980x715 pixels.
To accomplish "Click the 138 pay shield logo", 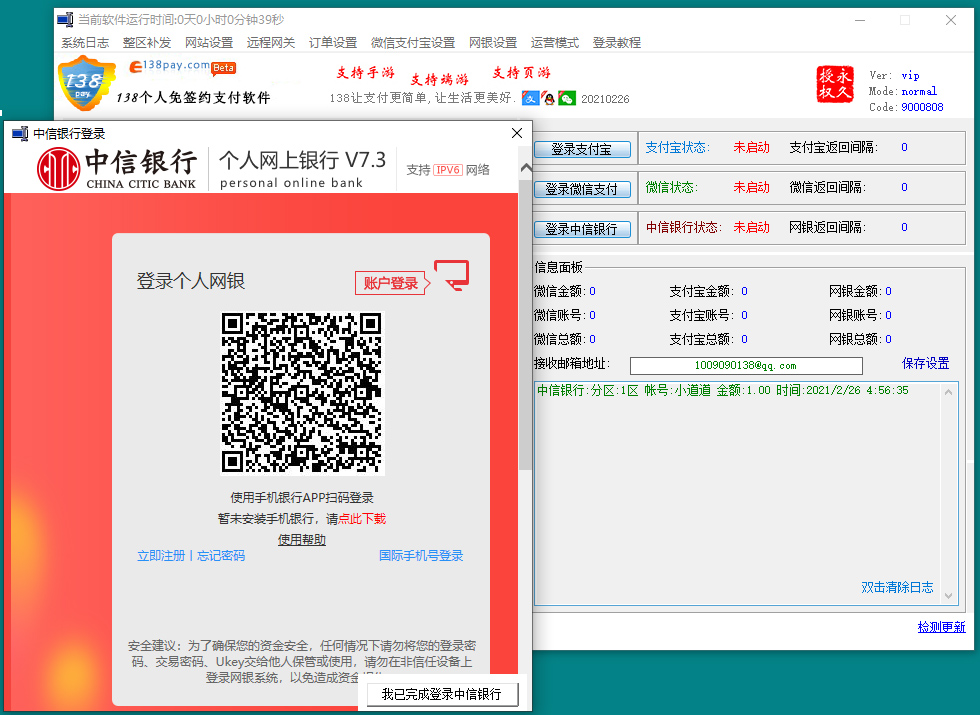I will pyautogui.click(x=86, y=82).
